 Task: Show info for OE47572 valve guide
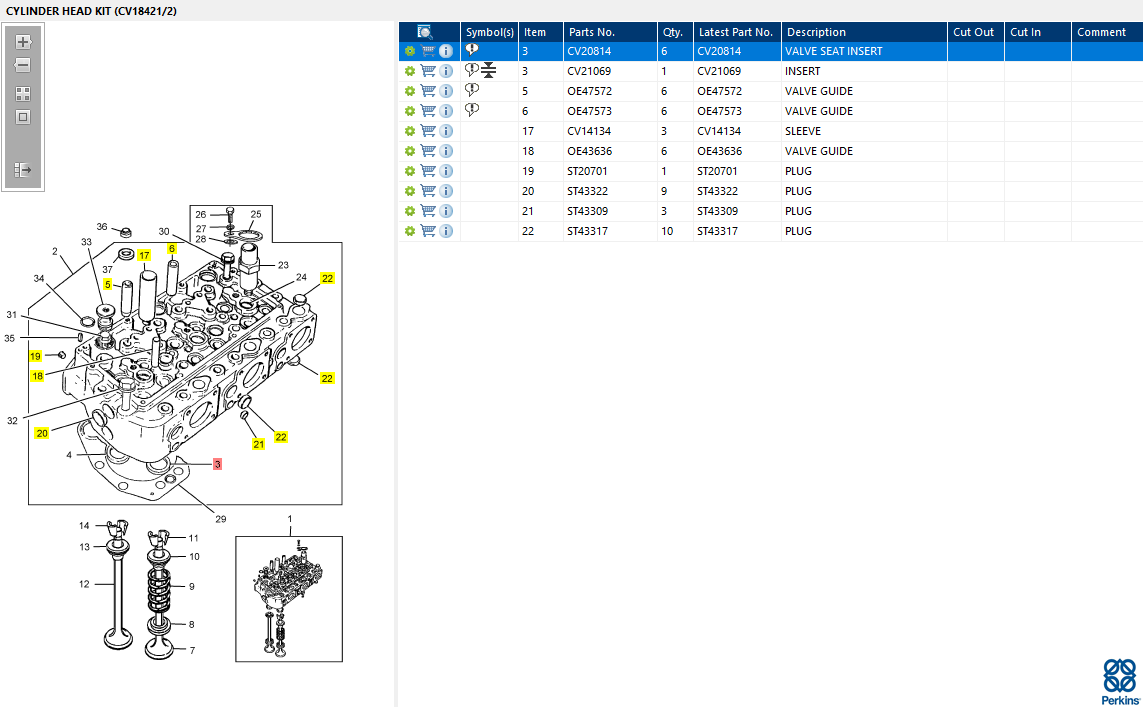click(x=446, y=91)
